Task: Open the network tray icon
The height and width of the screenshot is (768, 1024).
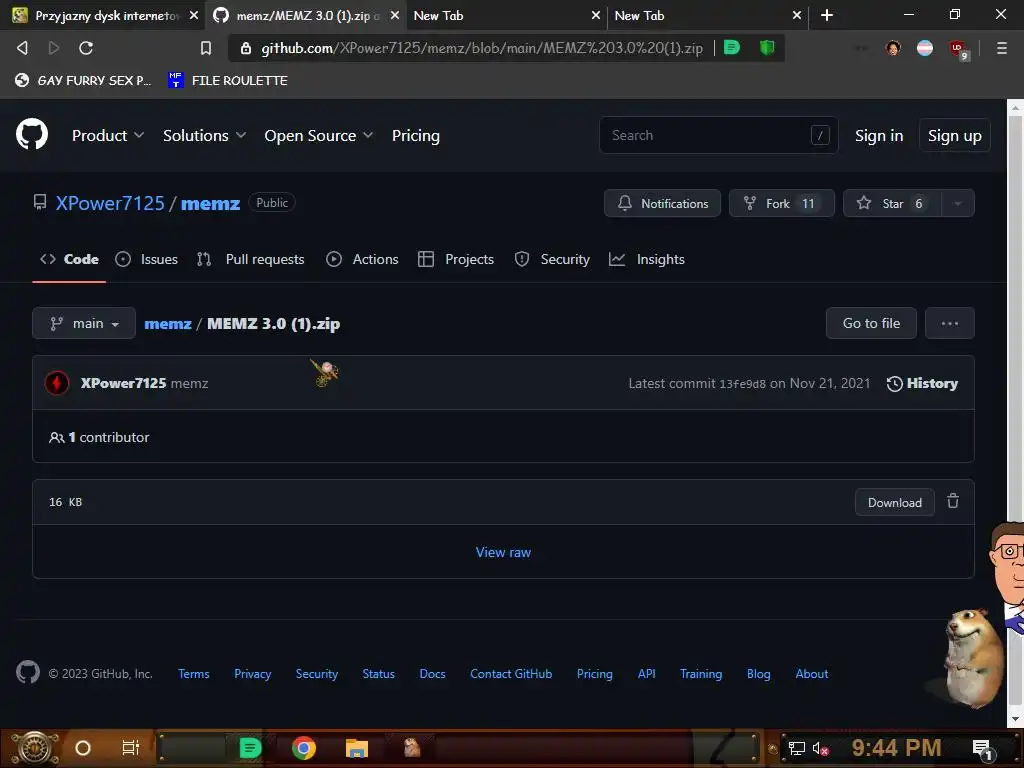Action: pos(796,748)
